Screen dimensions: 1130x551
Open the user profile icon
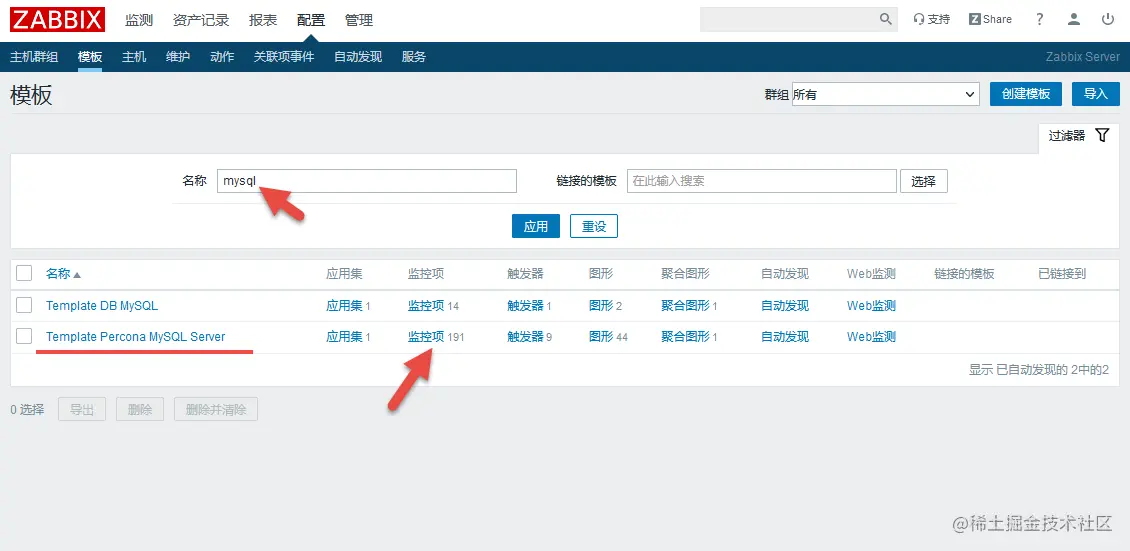1074,19
